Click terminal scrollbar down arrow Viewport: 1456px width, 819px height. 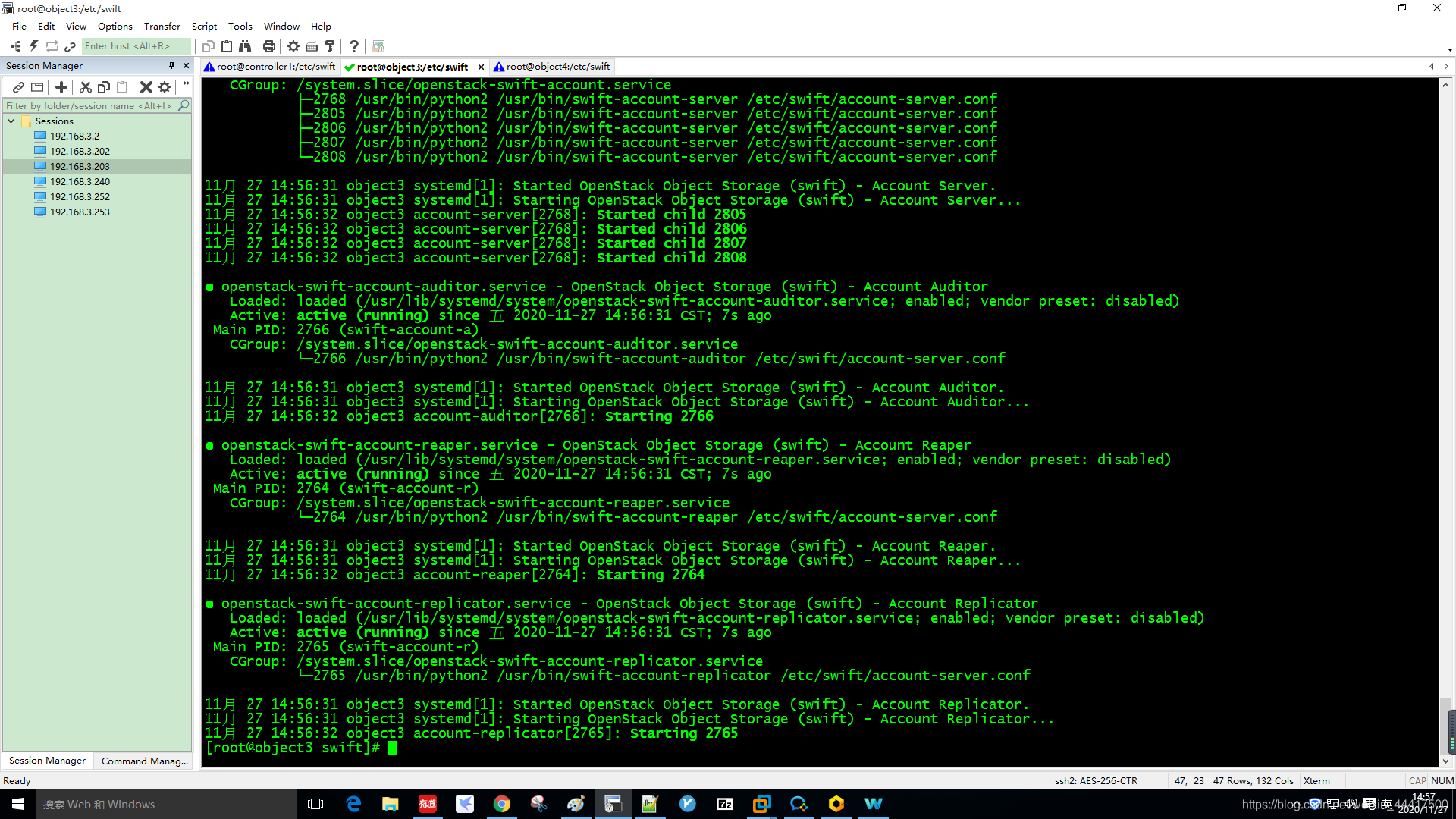[1445, 761]
